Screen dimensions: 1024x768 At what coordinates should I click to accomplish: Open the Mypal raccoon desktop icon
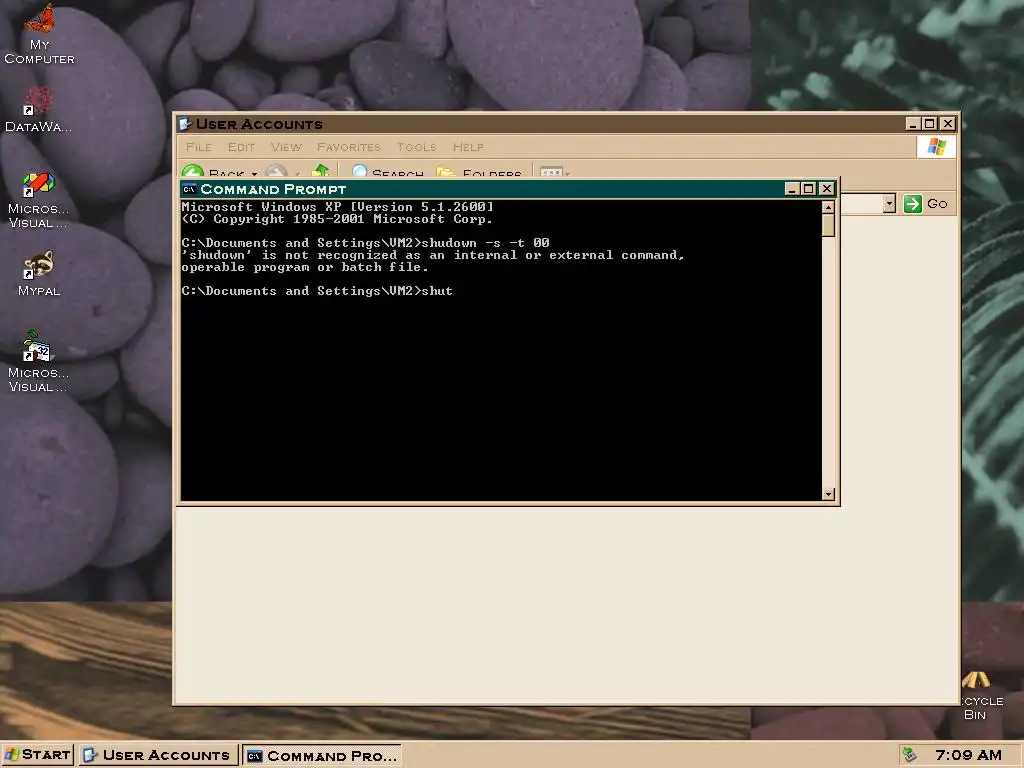39,273
